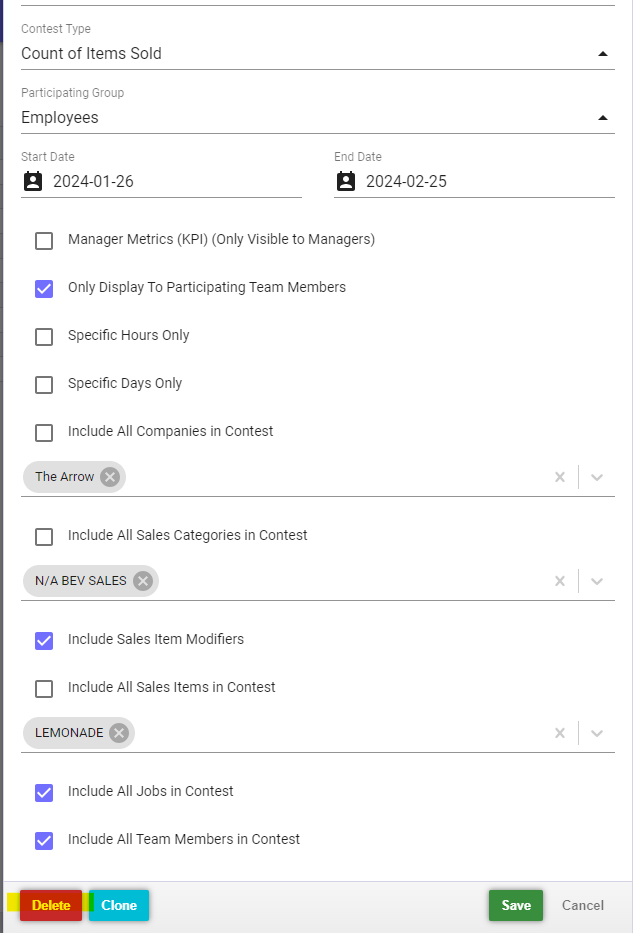633x933 pixels.
Task: Remove The Arrow company chip
Action: point(109,477)
